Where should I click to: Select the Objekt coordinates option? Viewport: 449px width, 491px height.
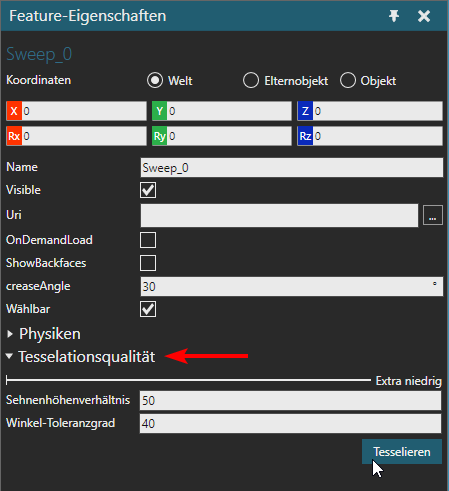348,80
